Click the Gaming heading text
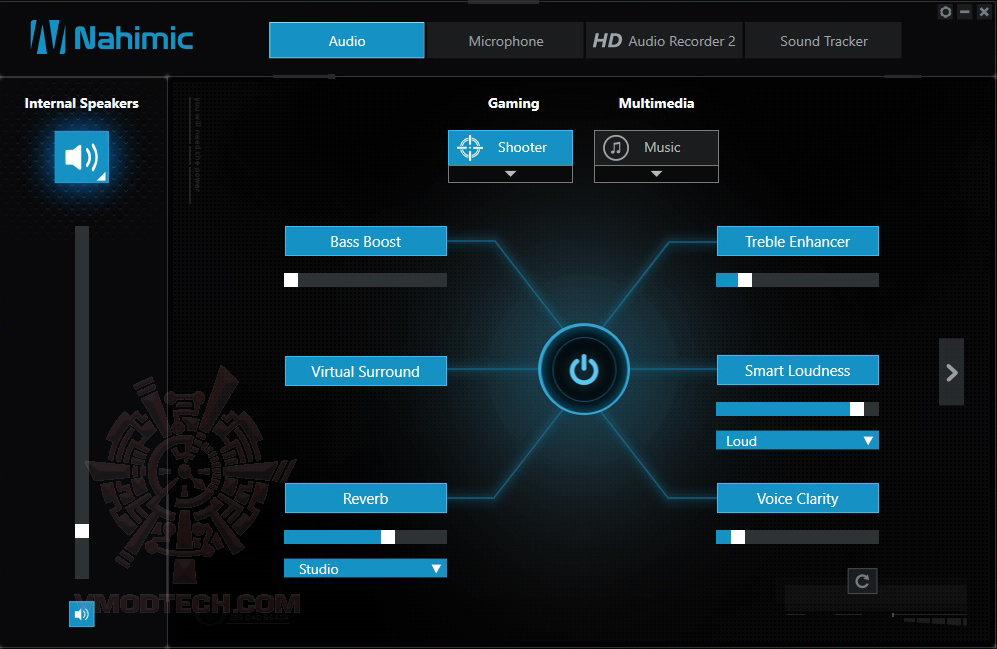 pyautogui.click(x=513, y=103)
